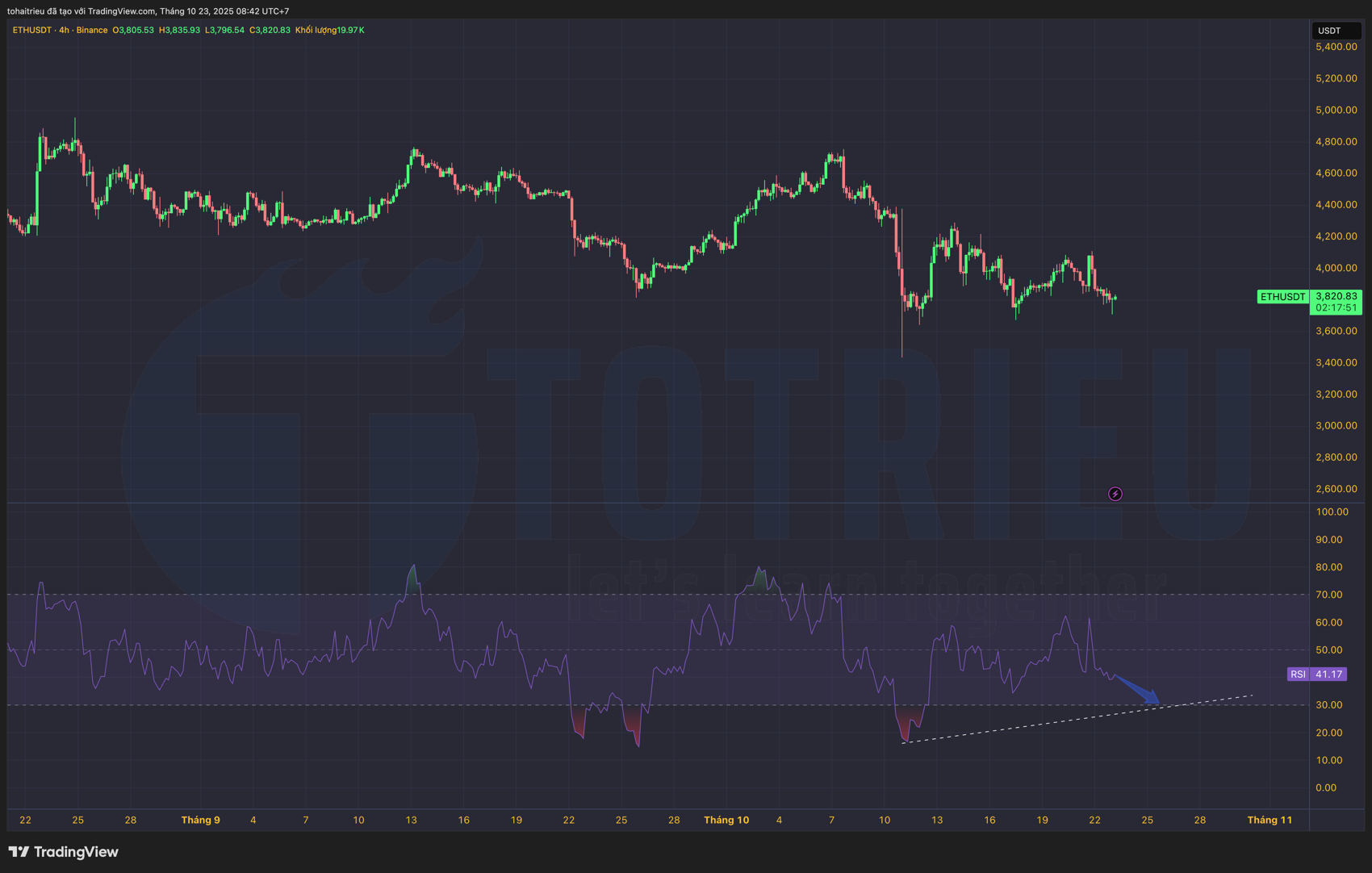Screen dimensions: 1372x873
Task: Click the green ETHUSDT price tag
Action: click(1282, 297)
